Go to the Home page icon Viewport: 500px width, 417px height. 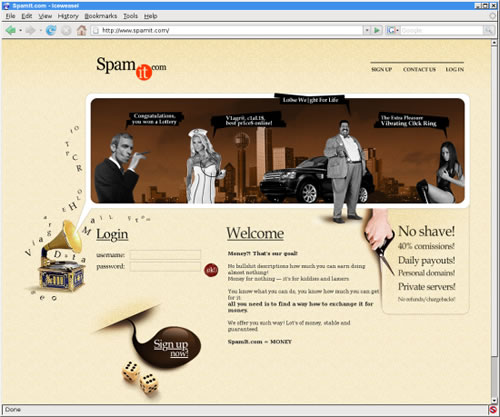[x=82, y=30]
